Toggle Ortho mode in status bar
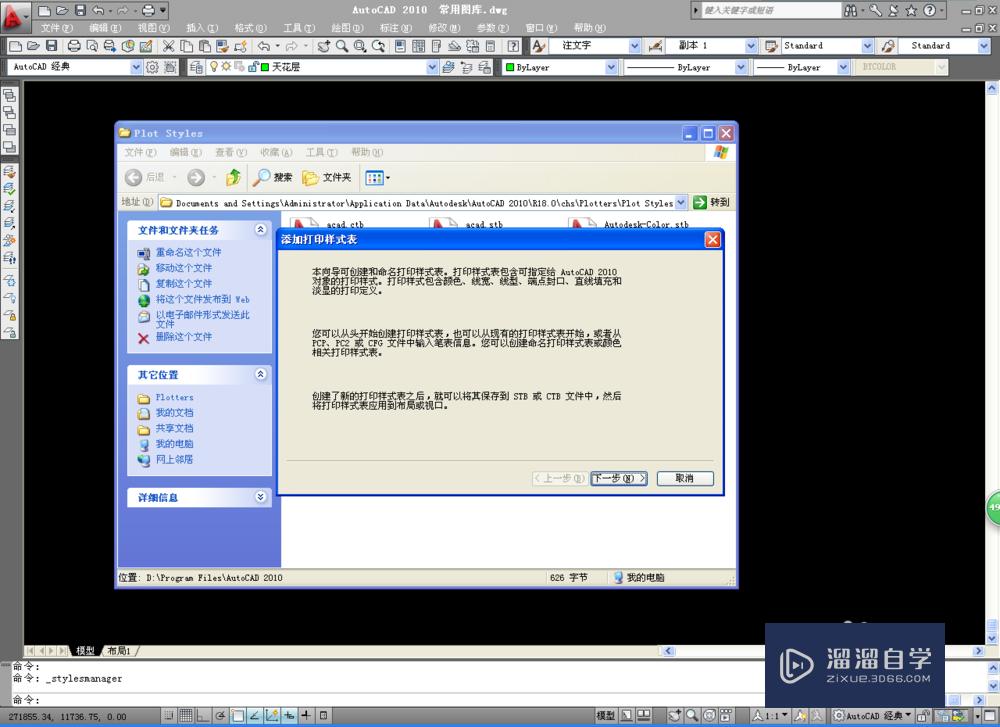The image size is (1000, 727). click(203, 716)
